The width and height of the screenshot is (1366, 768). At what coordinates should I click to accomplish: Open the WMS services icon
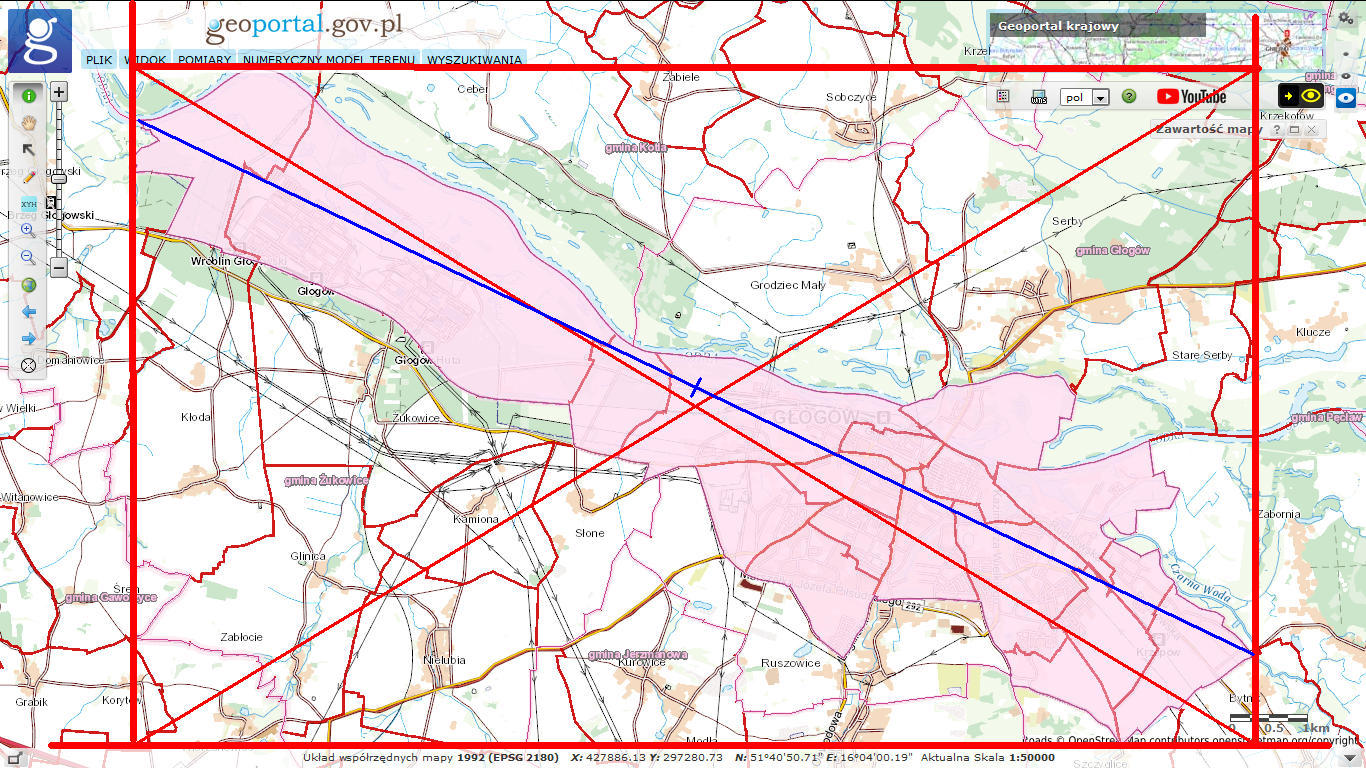[x=1039, y=97]
